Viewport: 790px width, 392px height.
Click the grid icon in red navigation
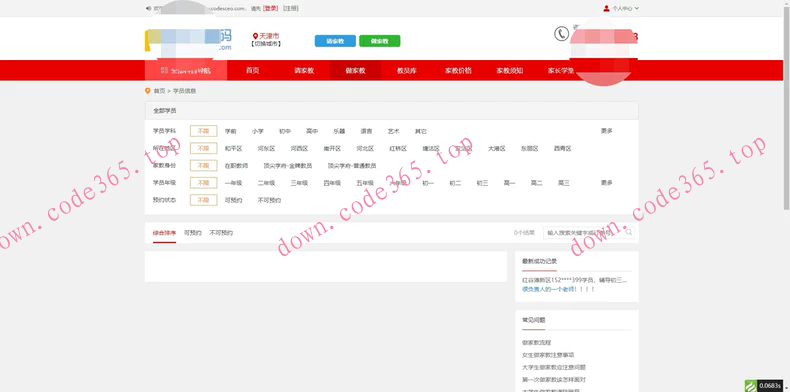(164, 71)
